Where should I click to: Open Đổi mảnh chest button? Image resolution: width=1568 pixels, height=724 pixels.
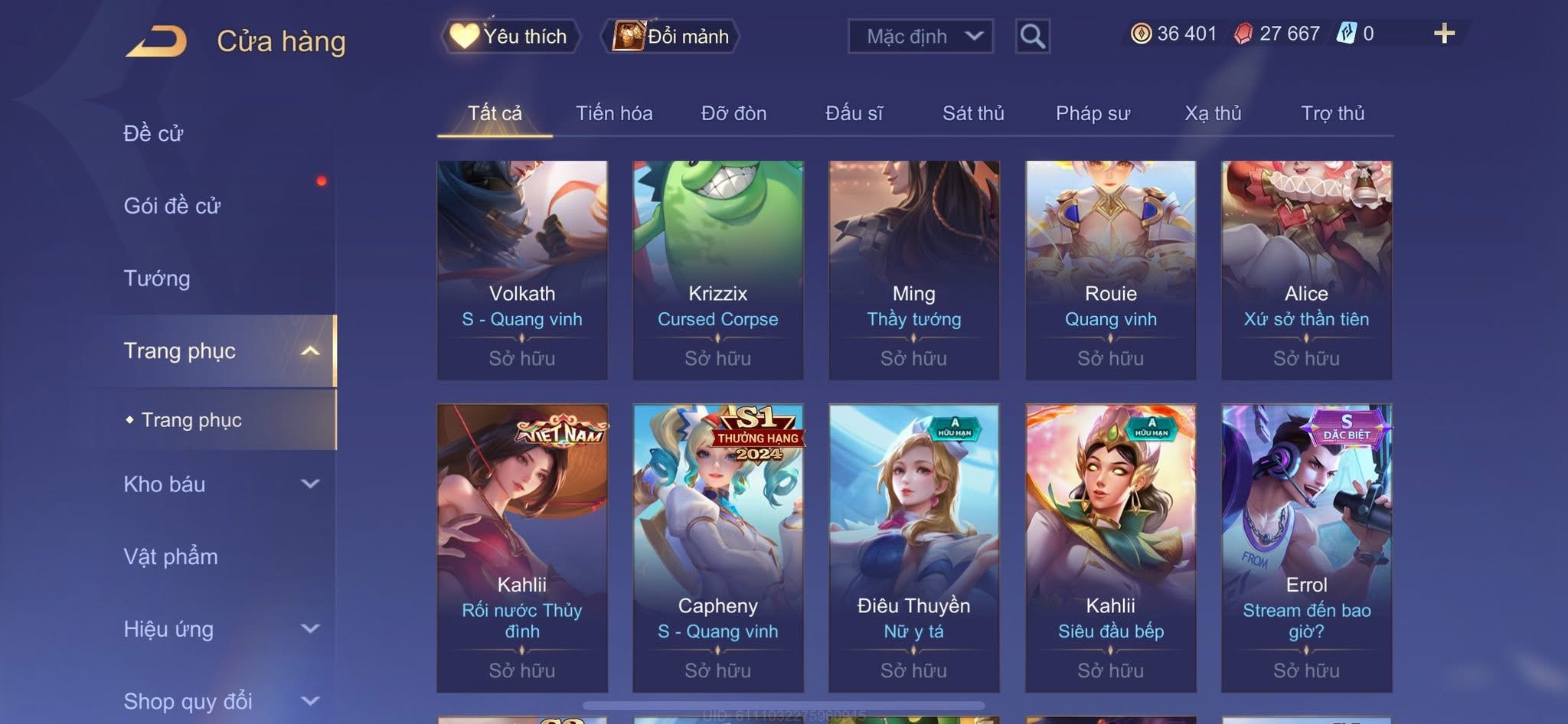(671, 36)
